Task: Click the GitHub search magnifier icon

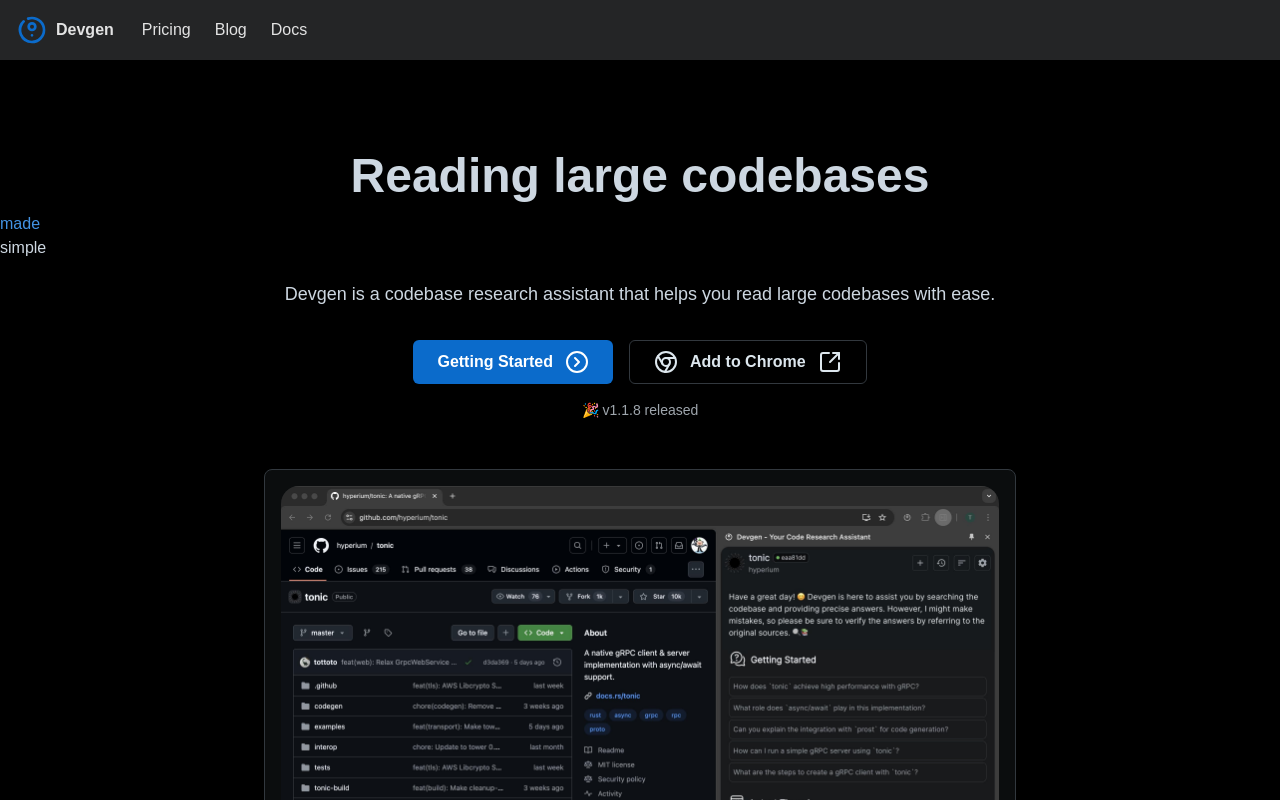Action: (x=577, y=545)
